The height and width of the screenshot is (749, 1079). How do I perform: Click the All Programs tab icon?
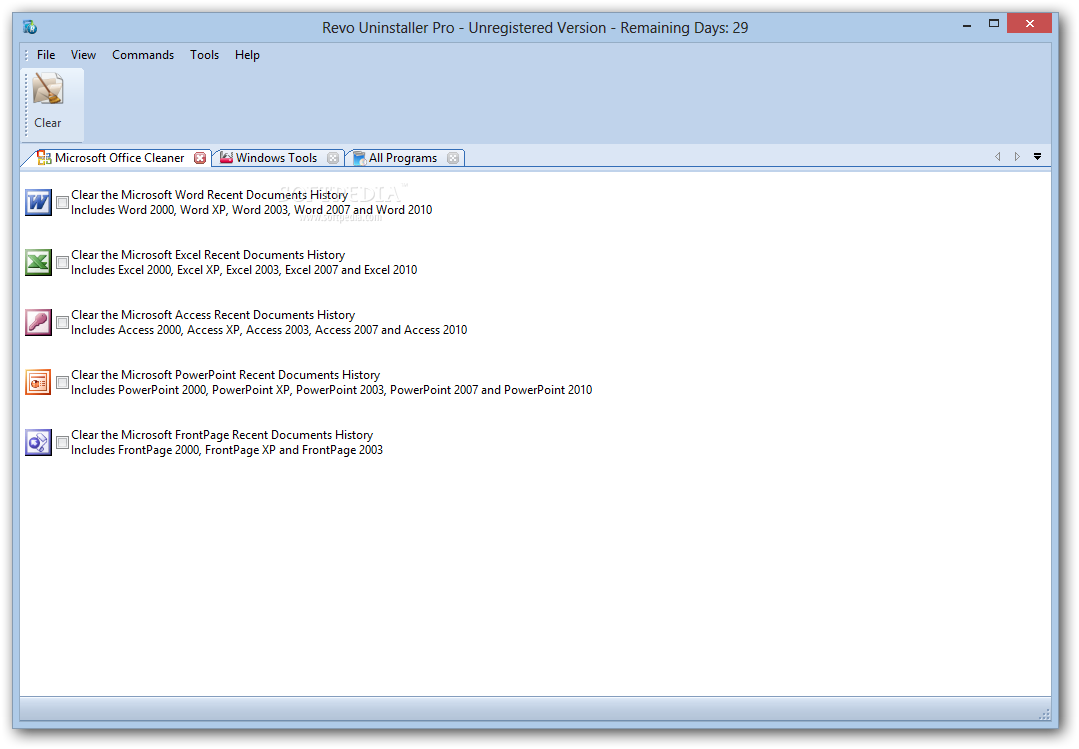359,158
